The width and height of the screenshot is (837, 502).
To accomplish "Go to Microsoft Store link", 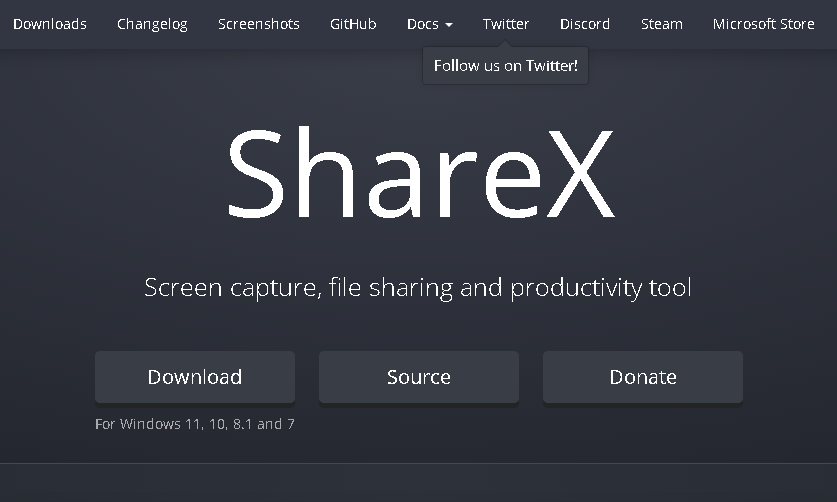I will (763, 24).
